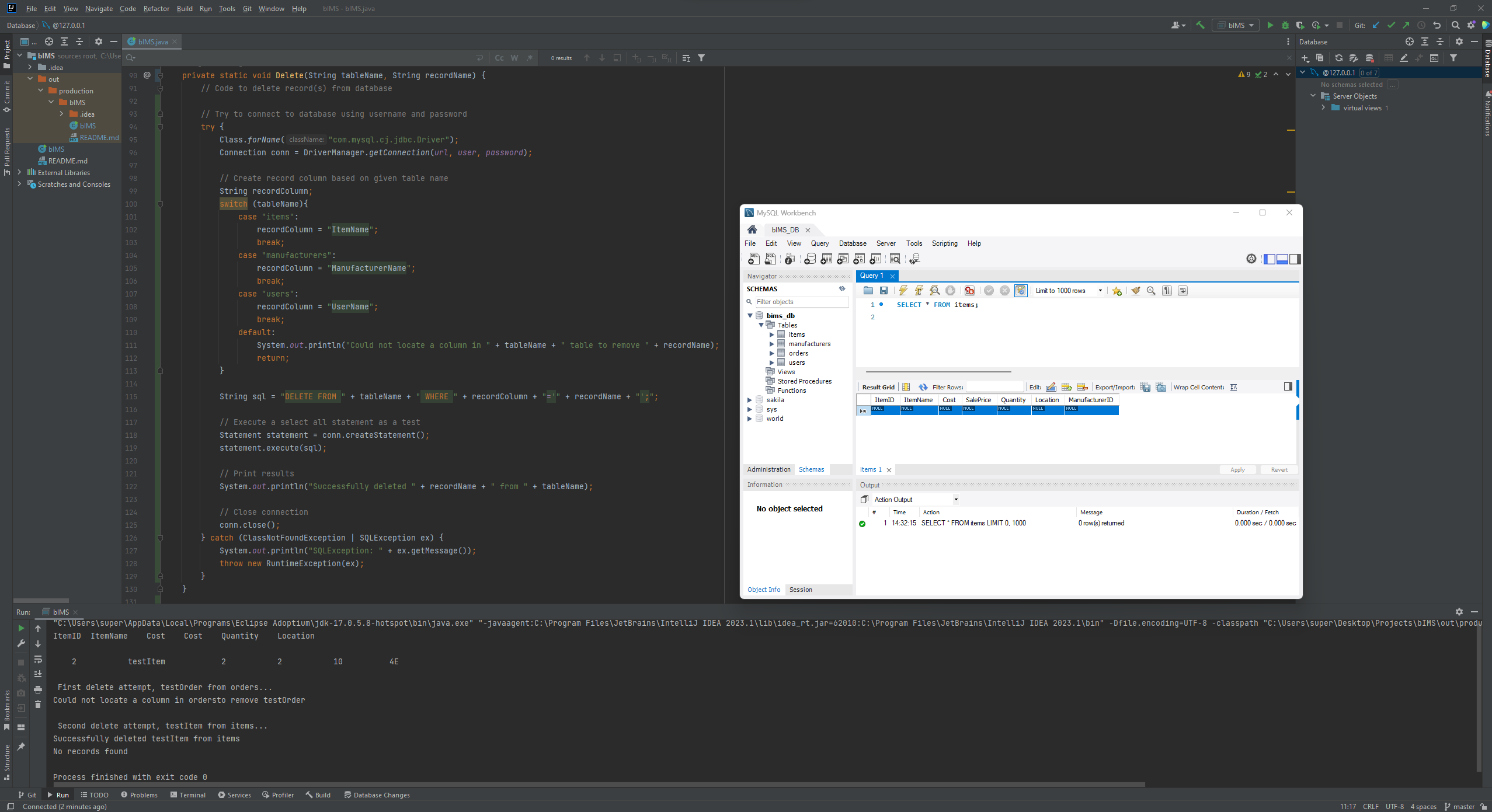Open Search Everywhere magnifier in IntelliJ toolbar
The height and width of the screenshot is (812, 1492).
pyautogui.click(x=1455, y=25)
